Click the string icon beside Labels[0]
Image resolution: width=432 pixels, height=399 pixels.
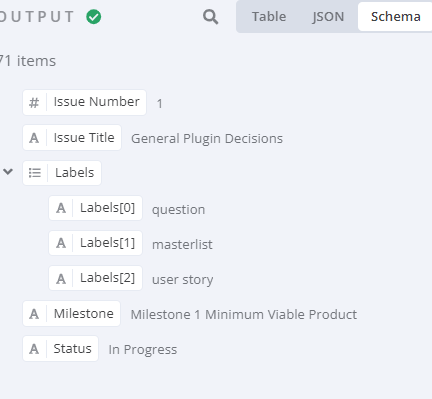pos(61,208)
